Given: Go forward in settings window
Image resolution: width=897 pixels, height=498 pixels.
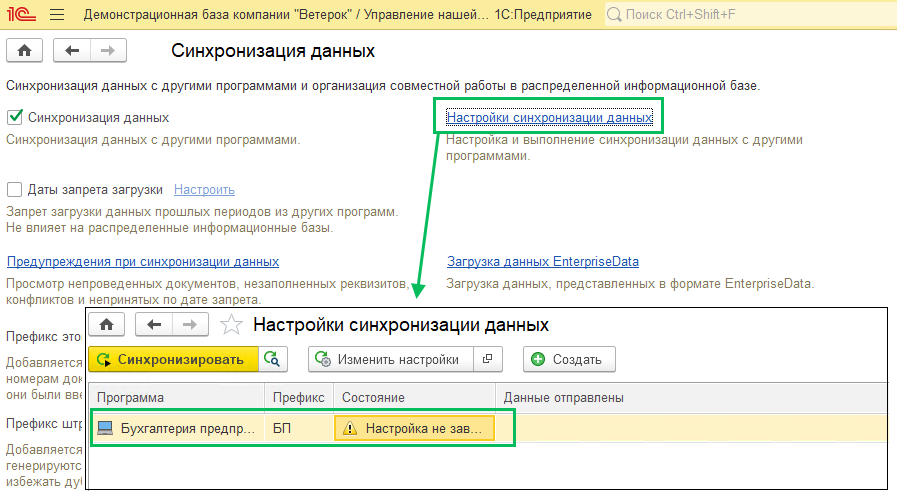Looking at the screenshot, I should point(190,325).
